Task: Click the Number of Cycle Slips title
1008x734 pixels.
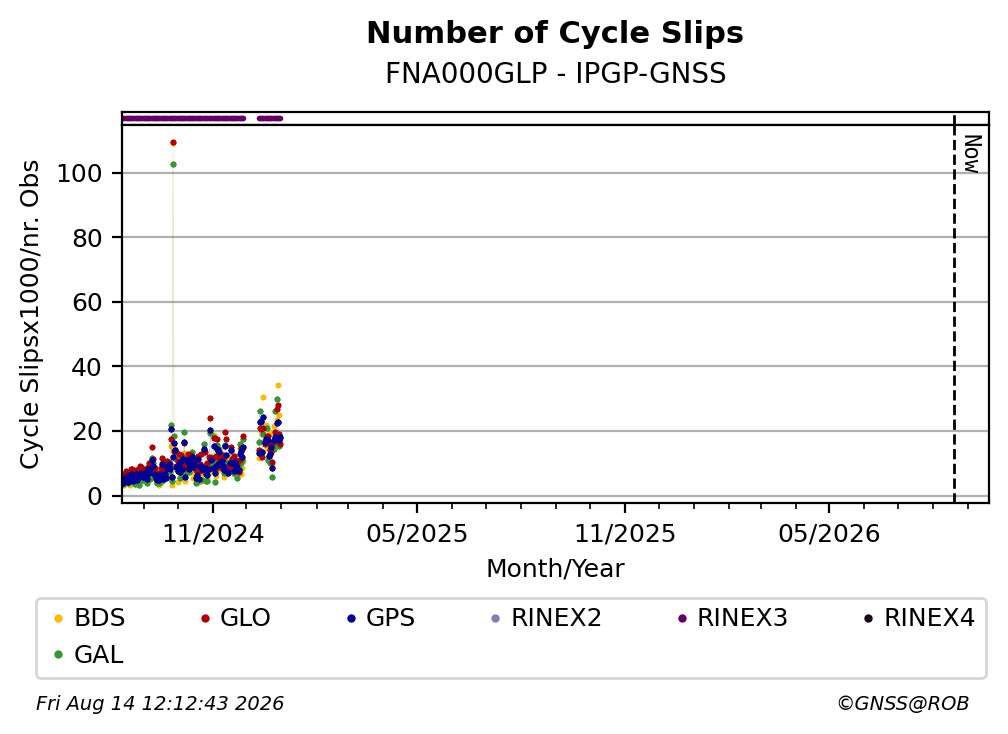Action: coord(555,33)
